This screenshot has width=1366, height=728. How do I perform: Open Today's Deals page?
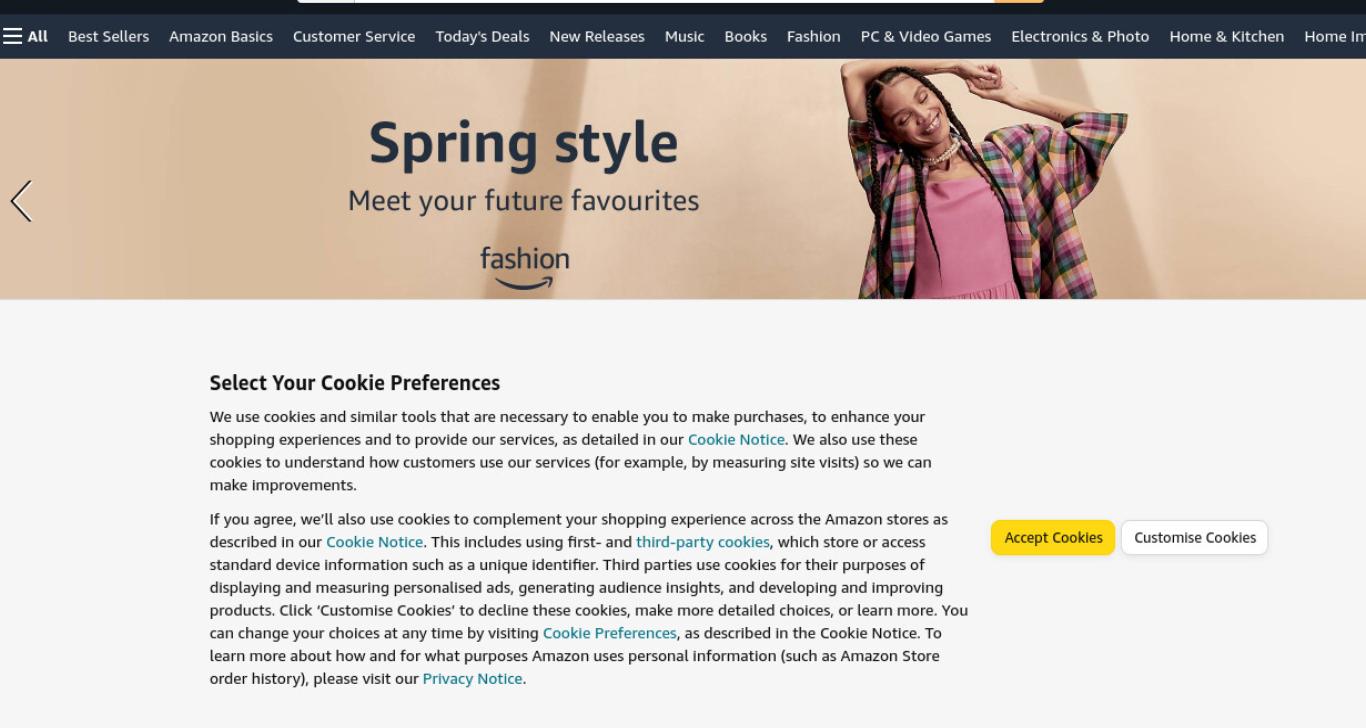pyautogui.click(x=482, y=37)
